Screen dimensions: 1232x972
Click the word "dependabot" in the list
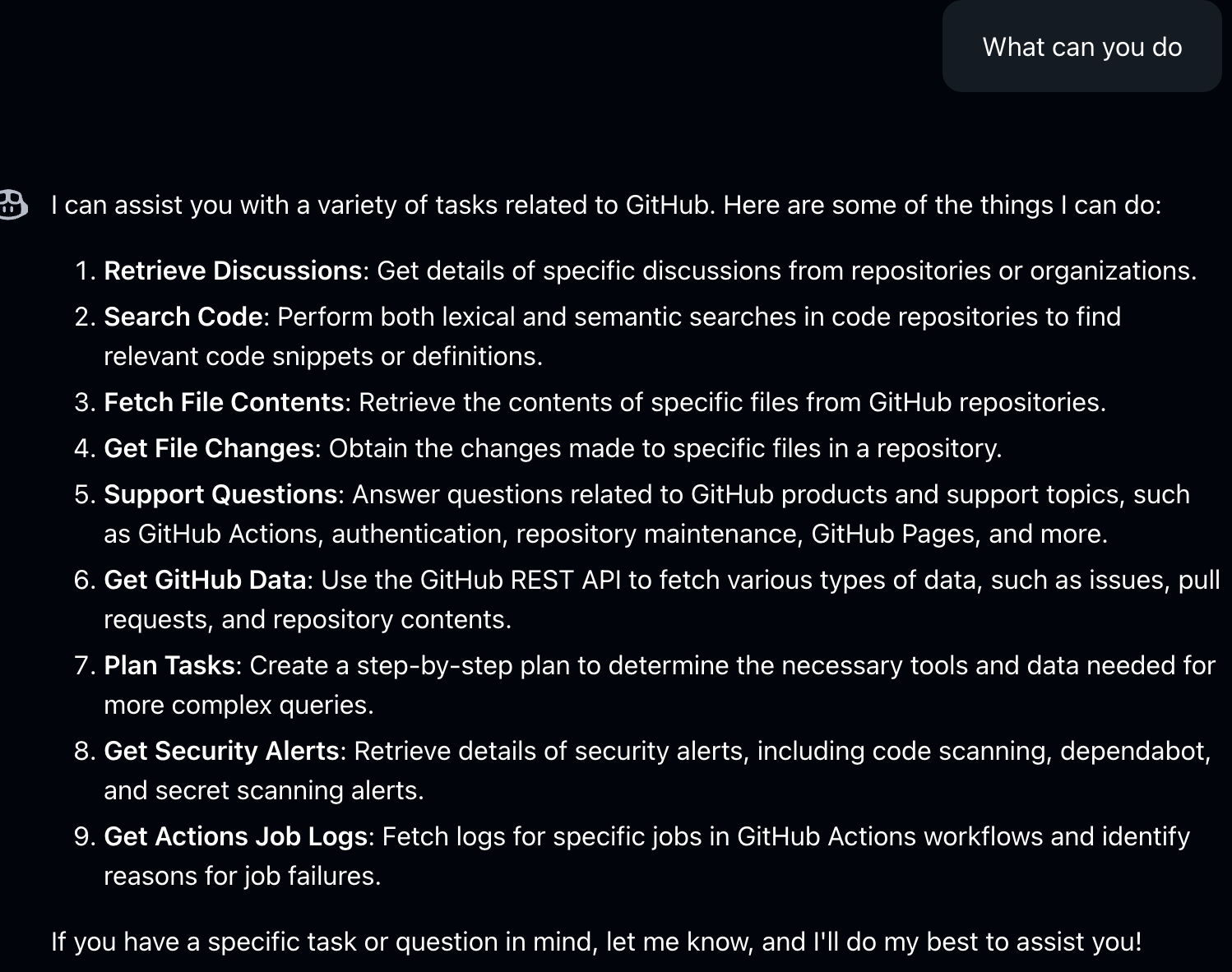[1134, 751]
